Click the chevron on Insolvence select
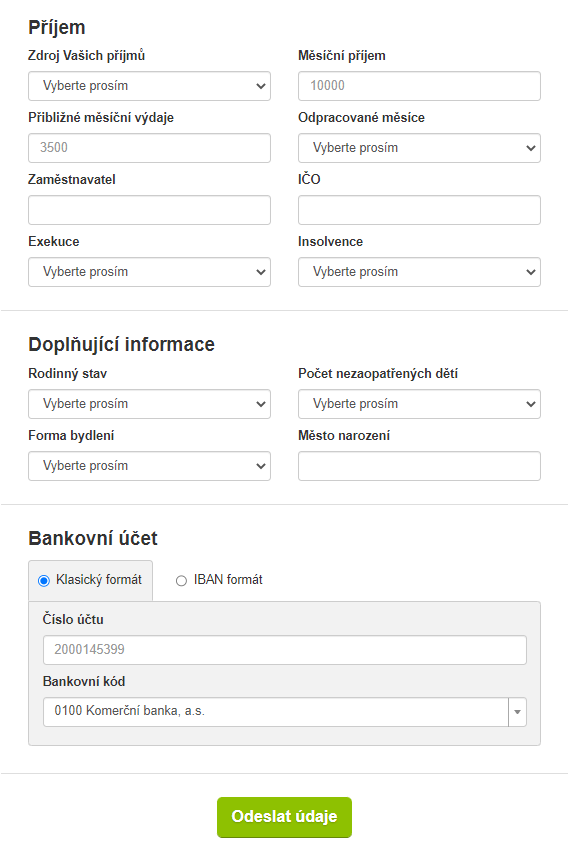Image resolution: width=571 pixels, height=863 pixels. (x=531, y=272)
